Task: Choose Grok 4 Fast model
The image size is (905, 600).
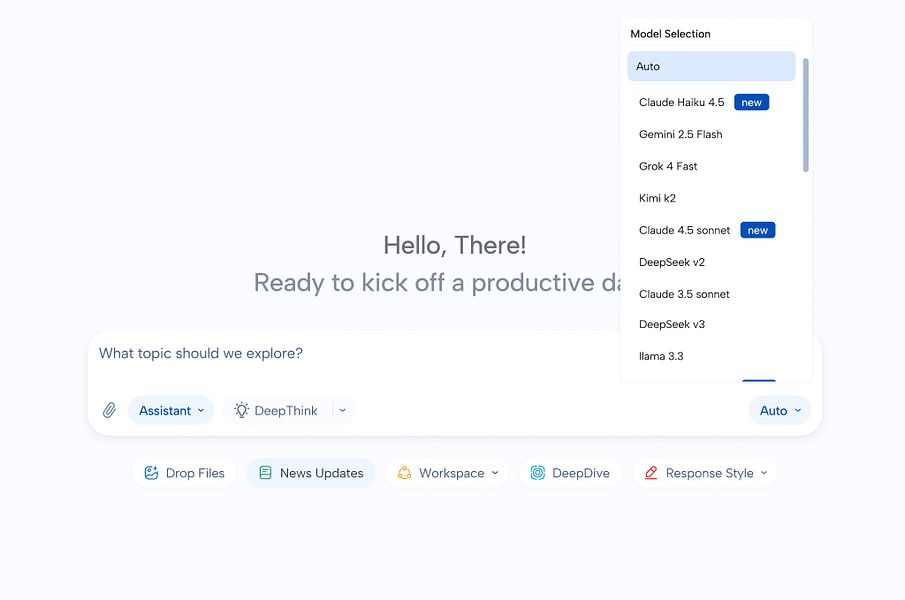Action: pos(711,166)
